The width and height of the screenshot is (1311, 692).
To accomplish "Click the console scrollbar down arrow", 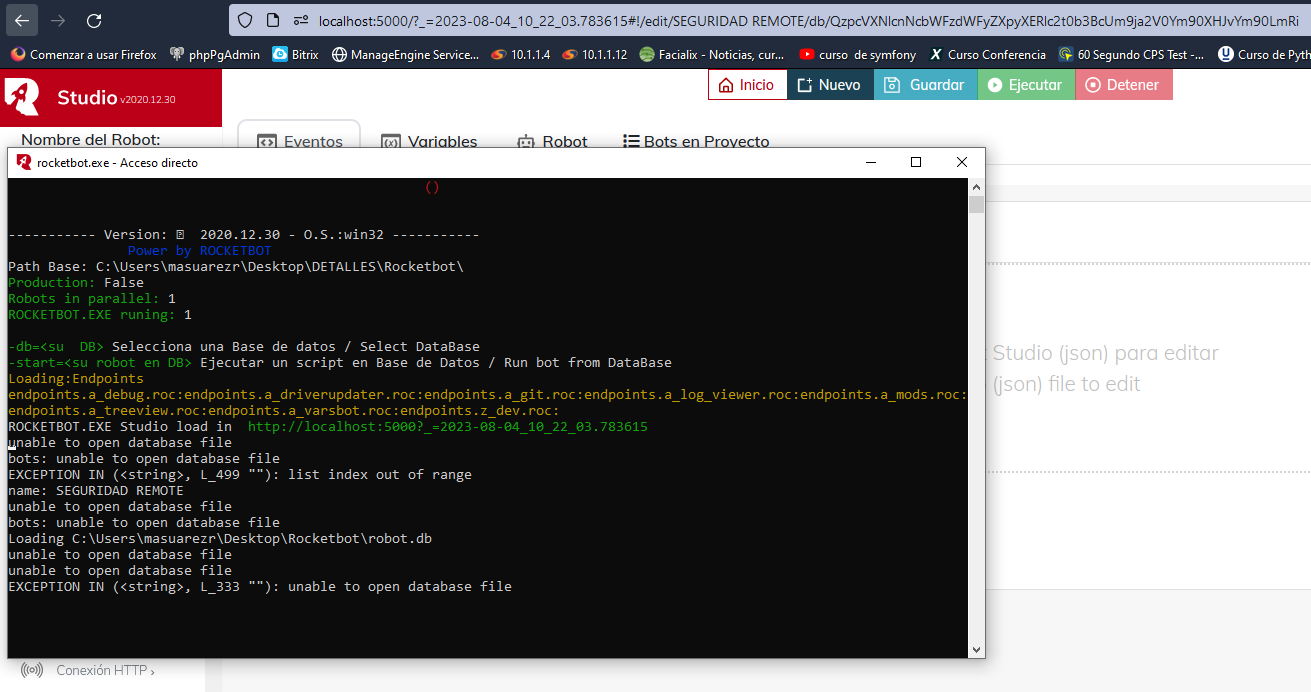I will click(976, 650).
